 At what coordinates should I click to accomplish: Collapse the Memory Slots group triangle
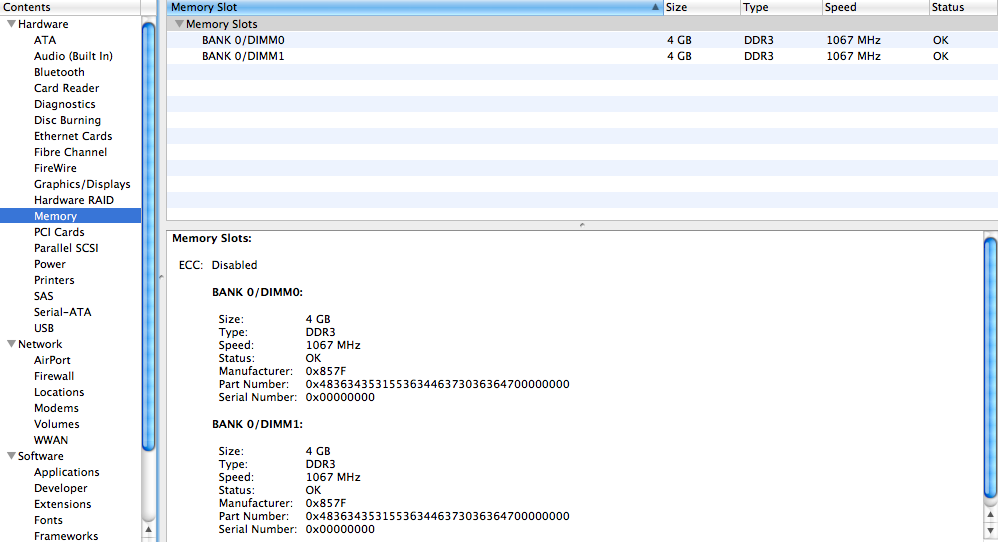[x=179, y=24]
